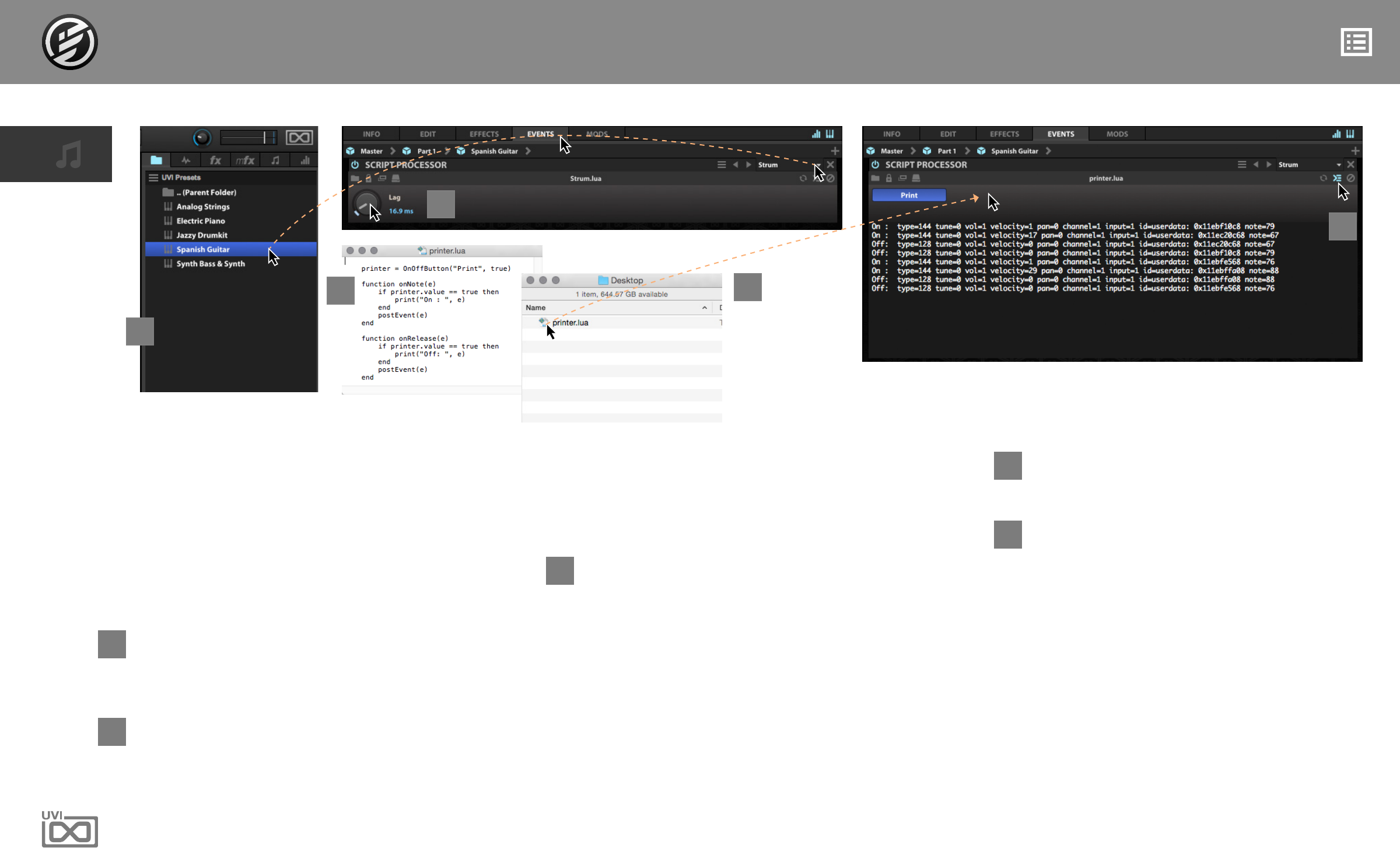Click the console output icon in printer.lua toolbar

tap(1337, 178)
